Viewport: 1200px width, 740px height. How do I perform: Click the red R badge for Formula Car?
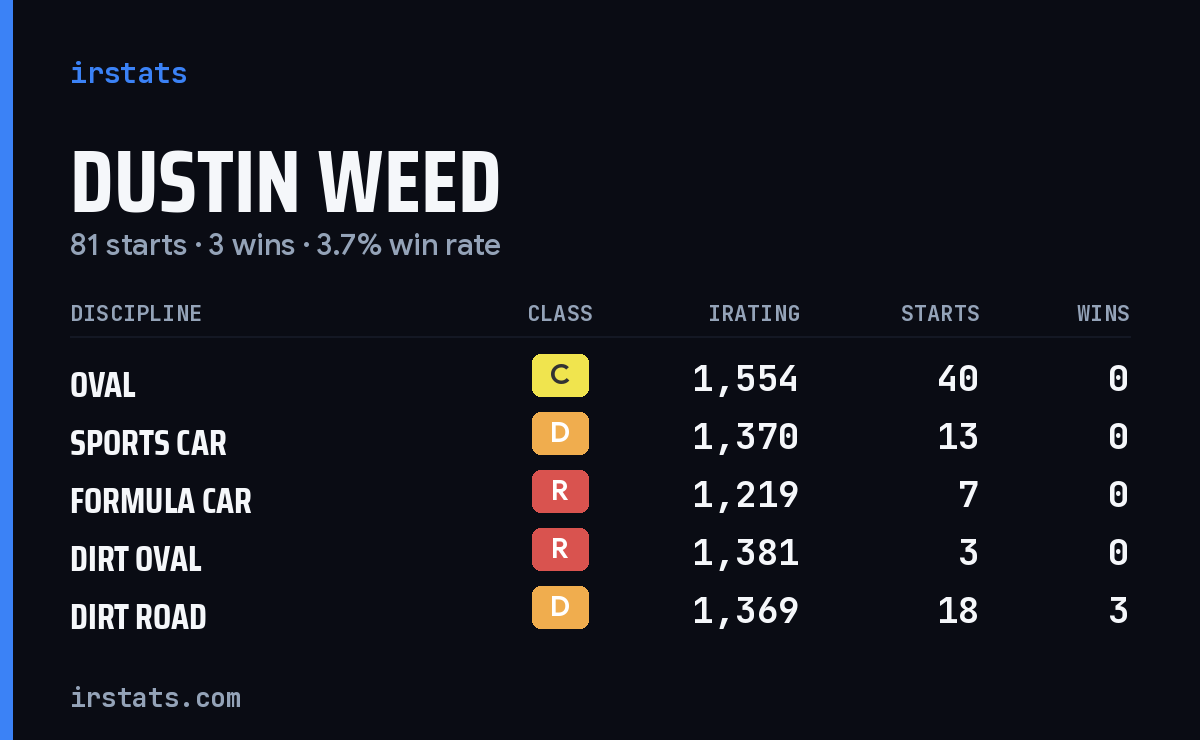tap(560, 492)
